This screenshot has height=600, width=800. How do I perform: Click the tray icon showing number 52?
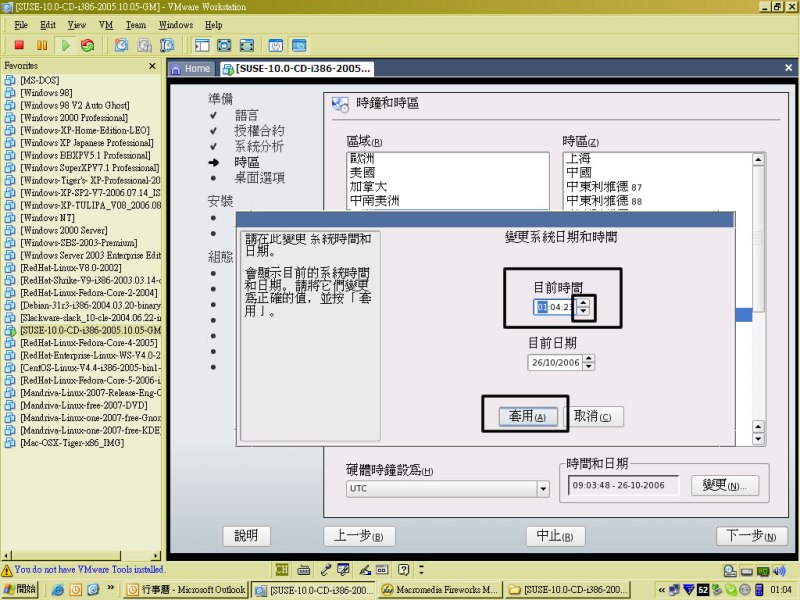click(x=703, y=590)
